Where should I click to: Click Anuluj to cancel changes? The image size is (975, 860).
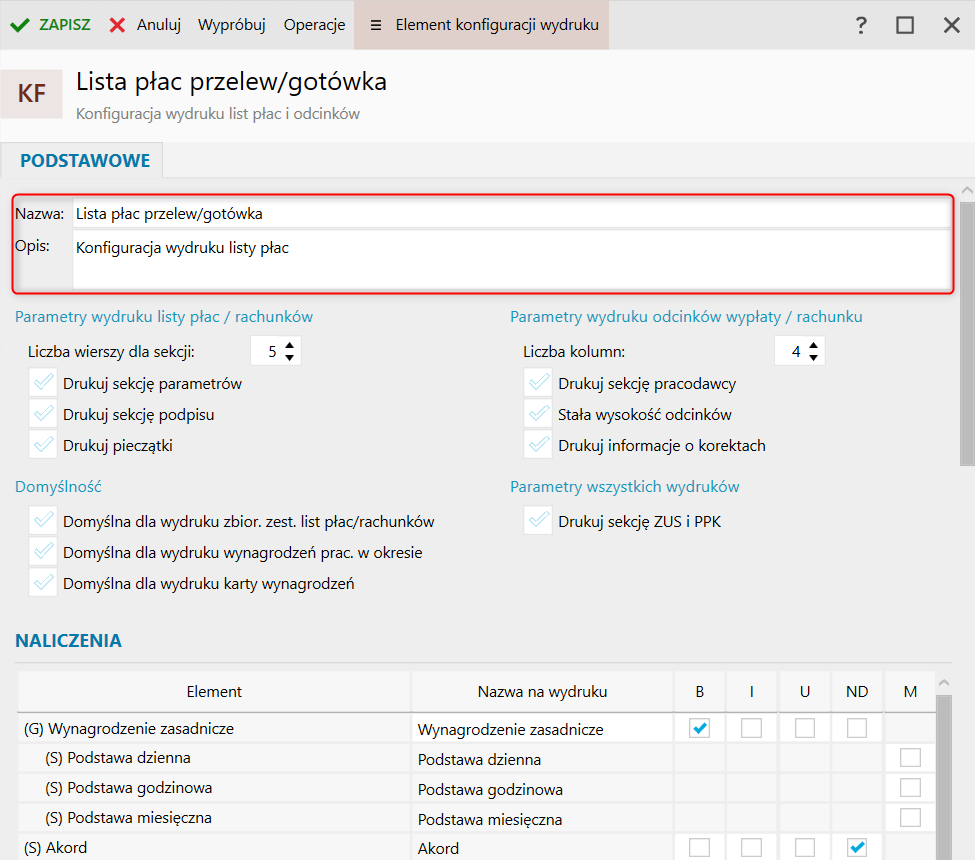click(x=145, y=25)
